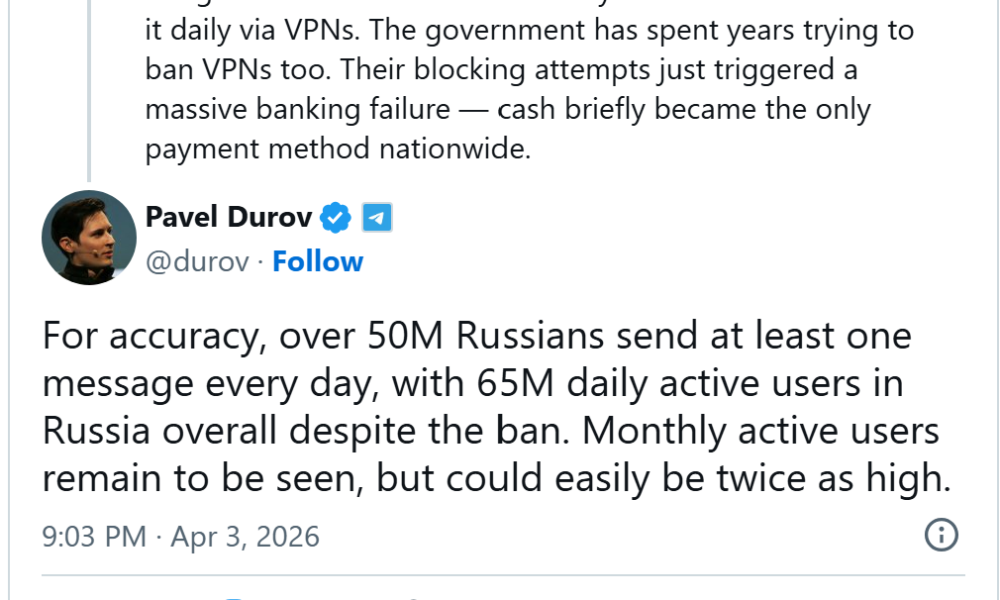Open Pavel Durov's profile picture
Viewport: 1000px width, 600px height.
click(89, 238)
